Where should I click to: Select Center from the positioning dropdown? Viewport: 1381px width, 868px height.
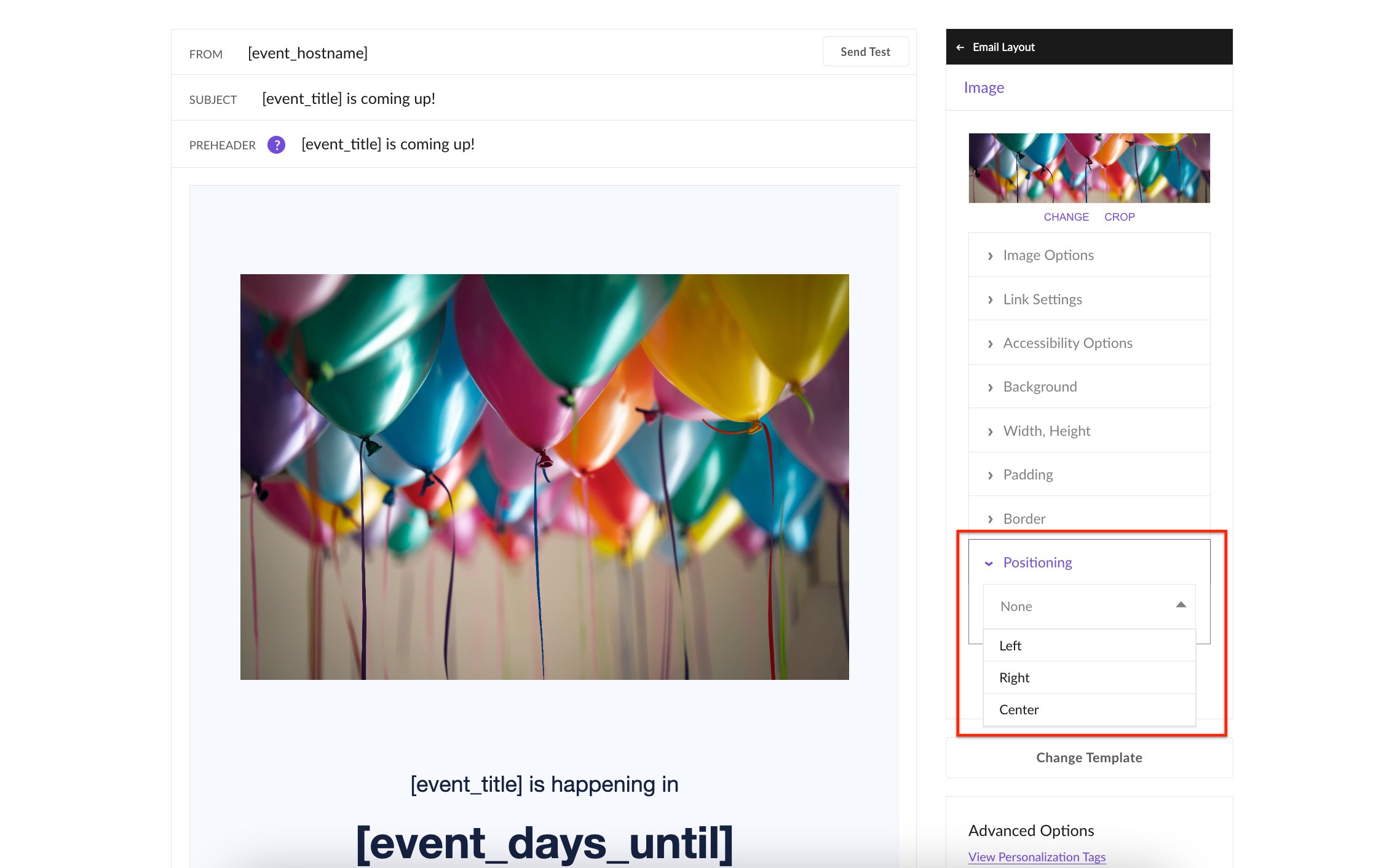tap(1089, 709)
